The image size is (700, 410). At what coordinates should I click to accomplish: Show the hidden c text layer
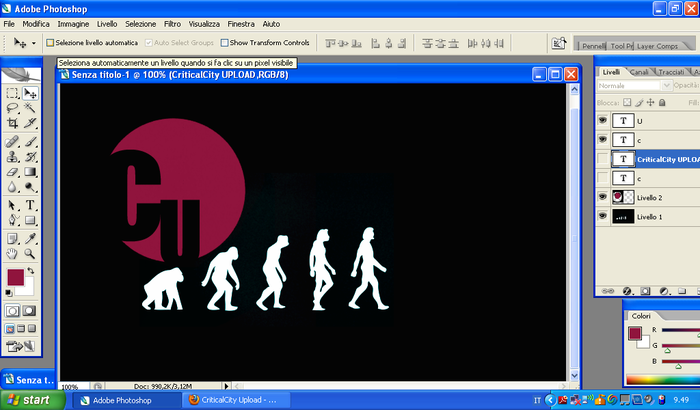(x=603, y=178)
